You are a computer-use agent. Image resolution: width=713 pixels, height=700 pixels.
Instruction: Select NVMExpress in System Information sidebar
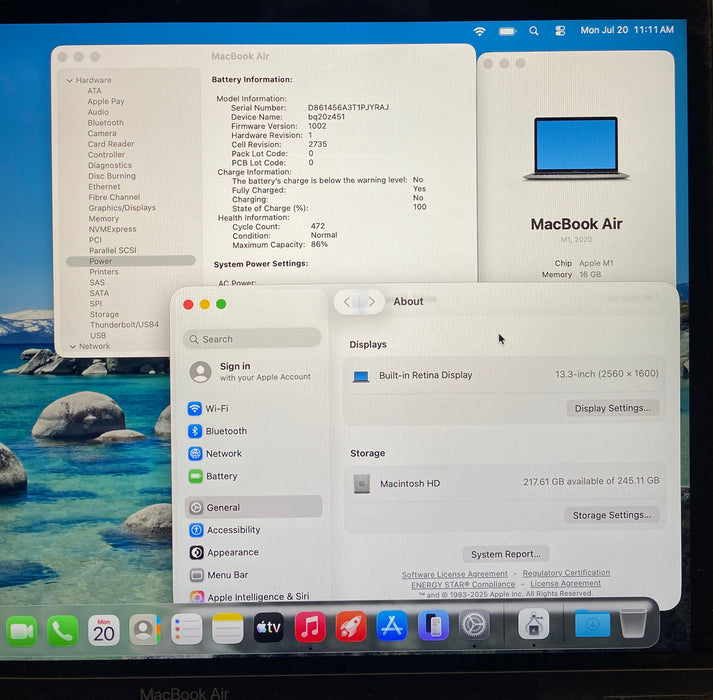pyautogui.click(x=112, y=229)
